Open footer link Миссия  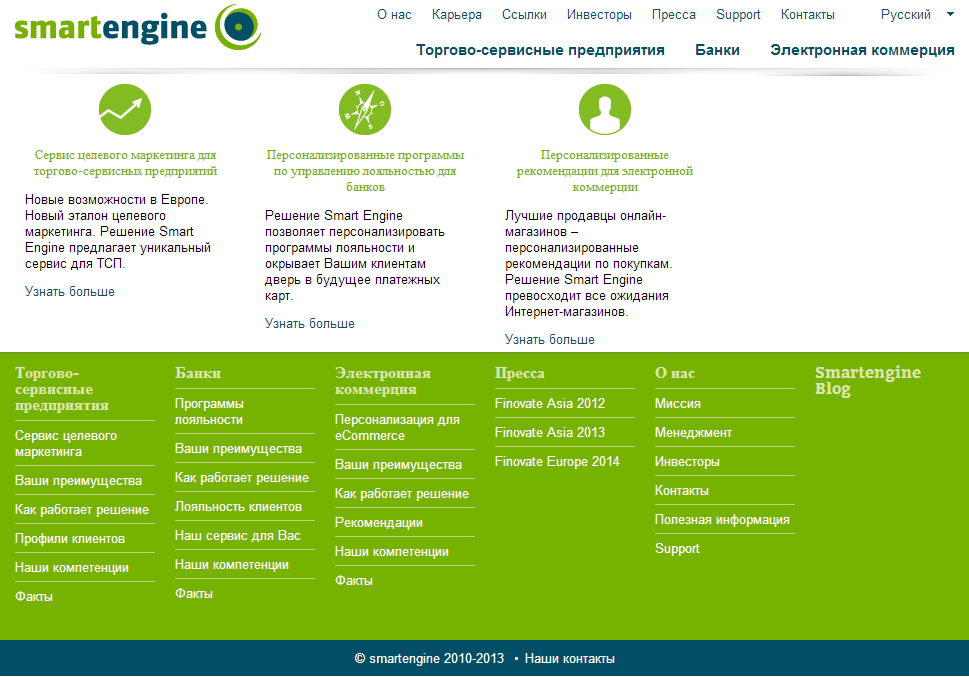coord(678,403)
